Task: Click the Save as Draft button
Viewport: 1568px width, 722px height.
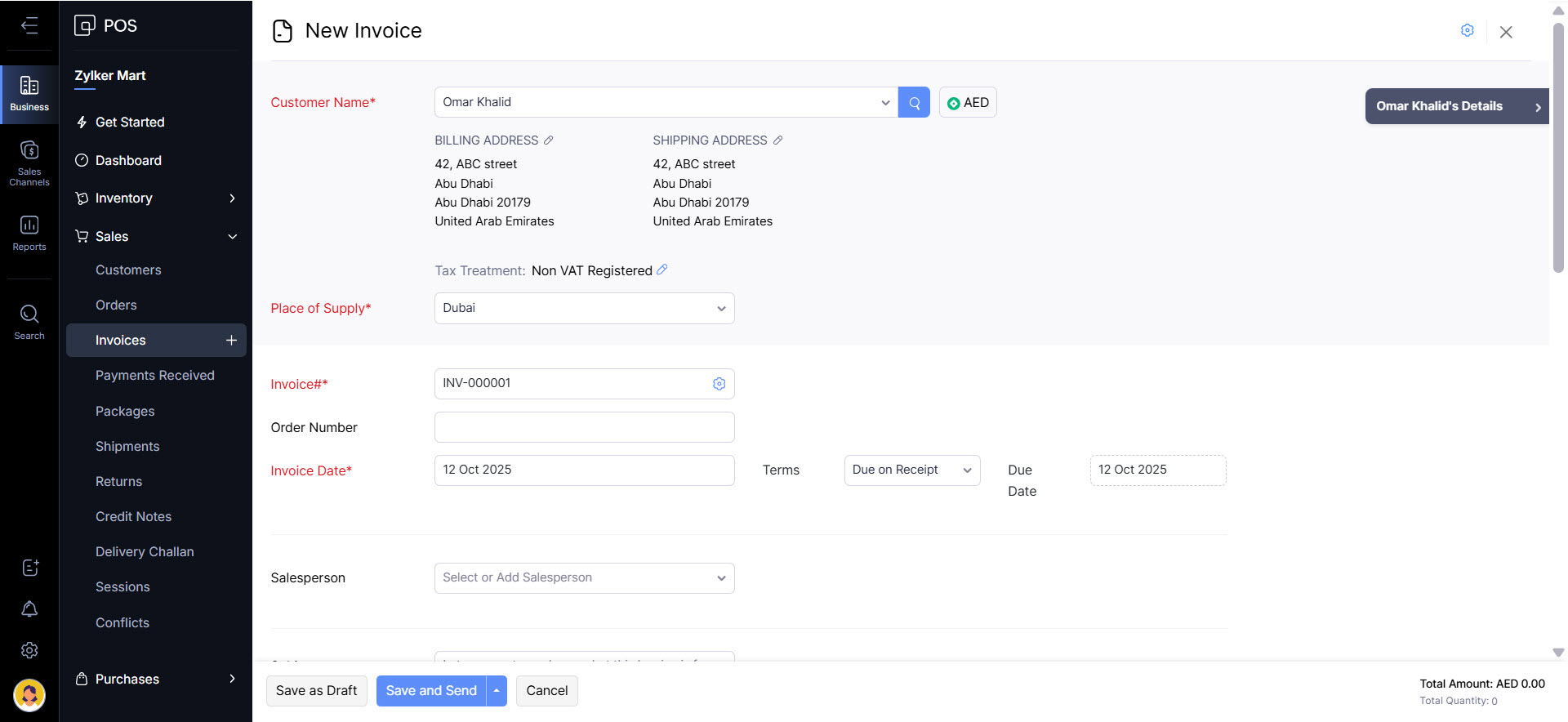Action: coord(316,691)
